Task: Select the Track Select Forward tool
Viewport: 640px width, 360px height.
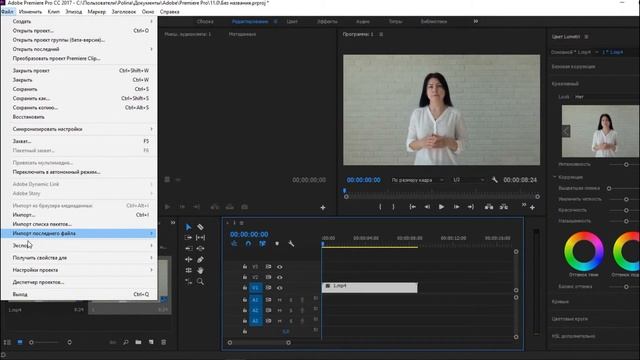Action: [x=188, y=238]
